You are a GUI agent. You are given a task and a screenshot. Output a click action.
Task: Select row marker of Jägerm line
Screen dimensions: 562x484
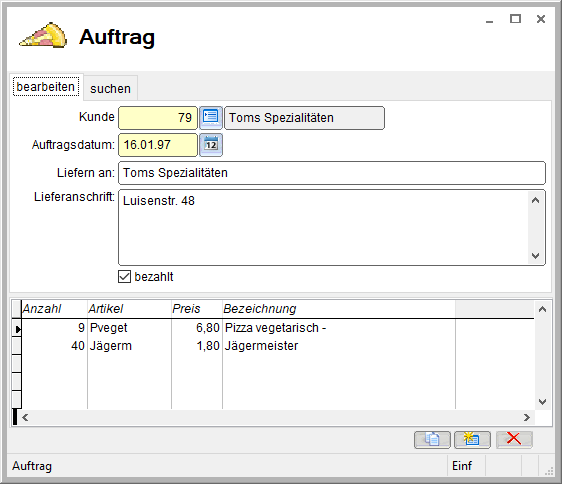16,346
